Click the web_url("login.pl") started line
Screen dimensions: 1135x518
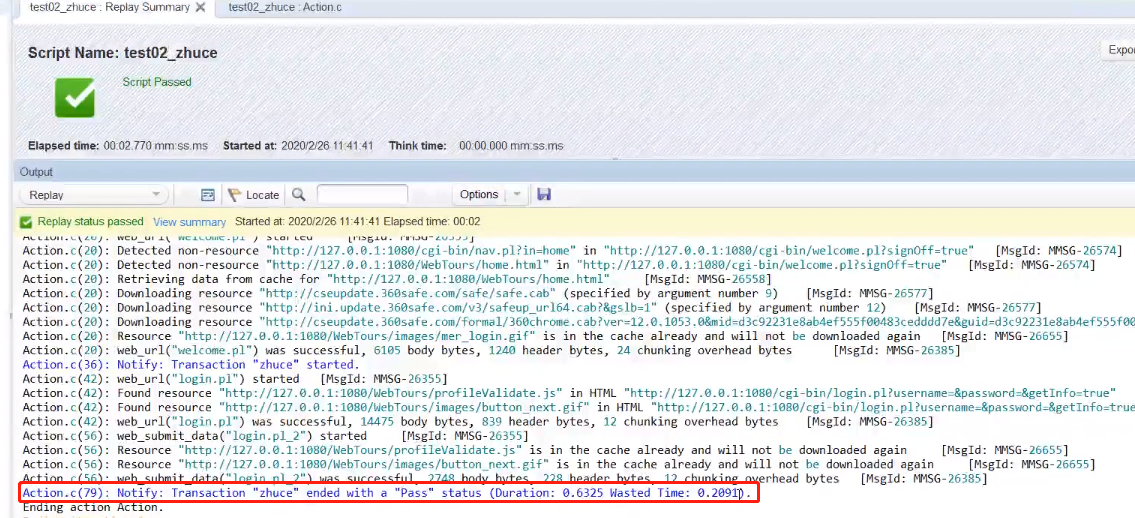235,379
